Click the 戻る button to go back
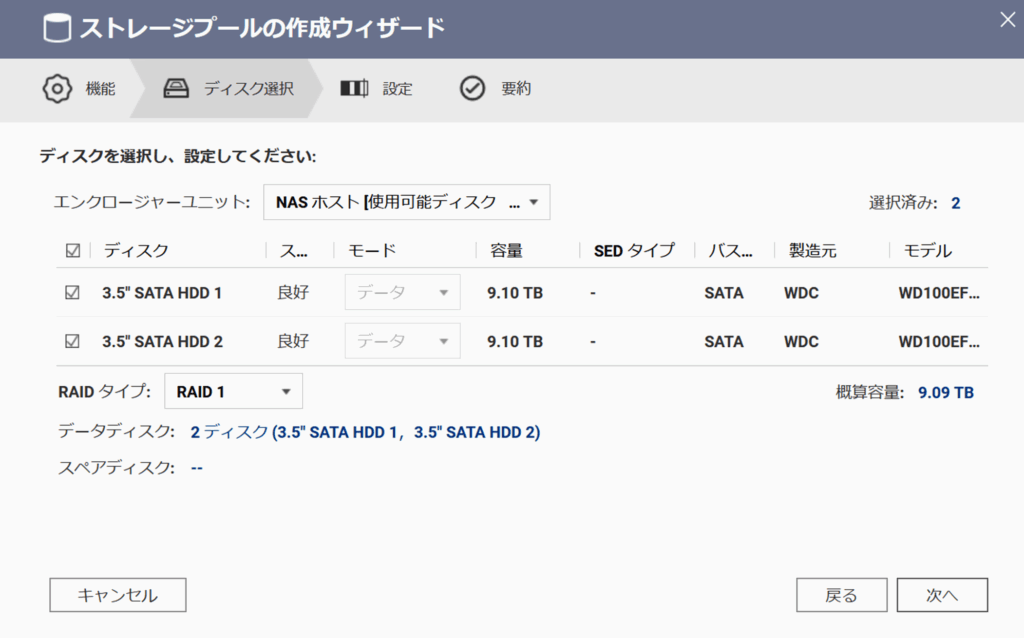This screenshot has height=638, width=1024. [x=841, y=595]
